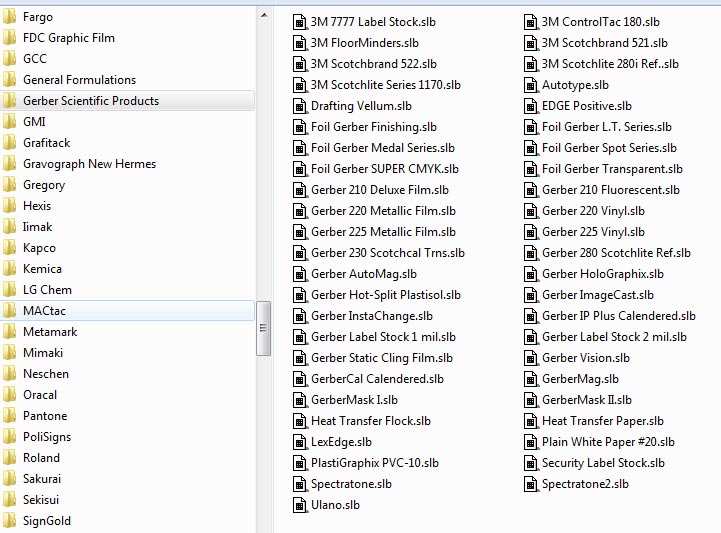Select file Gerber 225 Vinyl.slb

pyautogui.click(x=593, y=232)
